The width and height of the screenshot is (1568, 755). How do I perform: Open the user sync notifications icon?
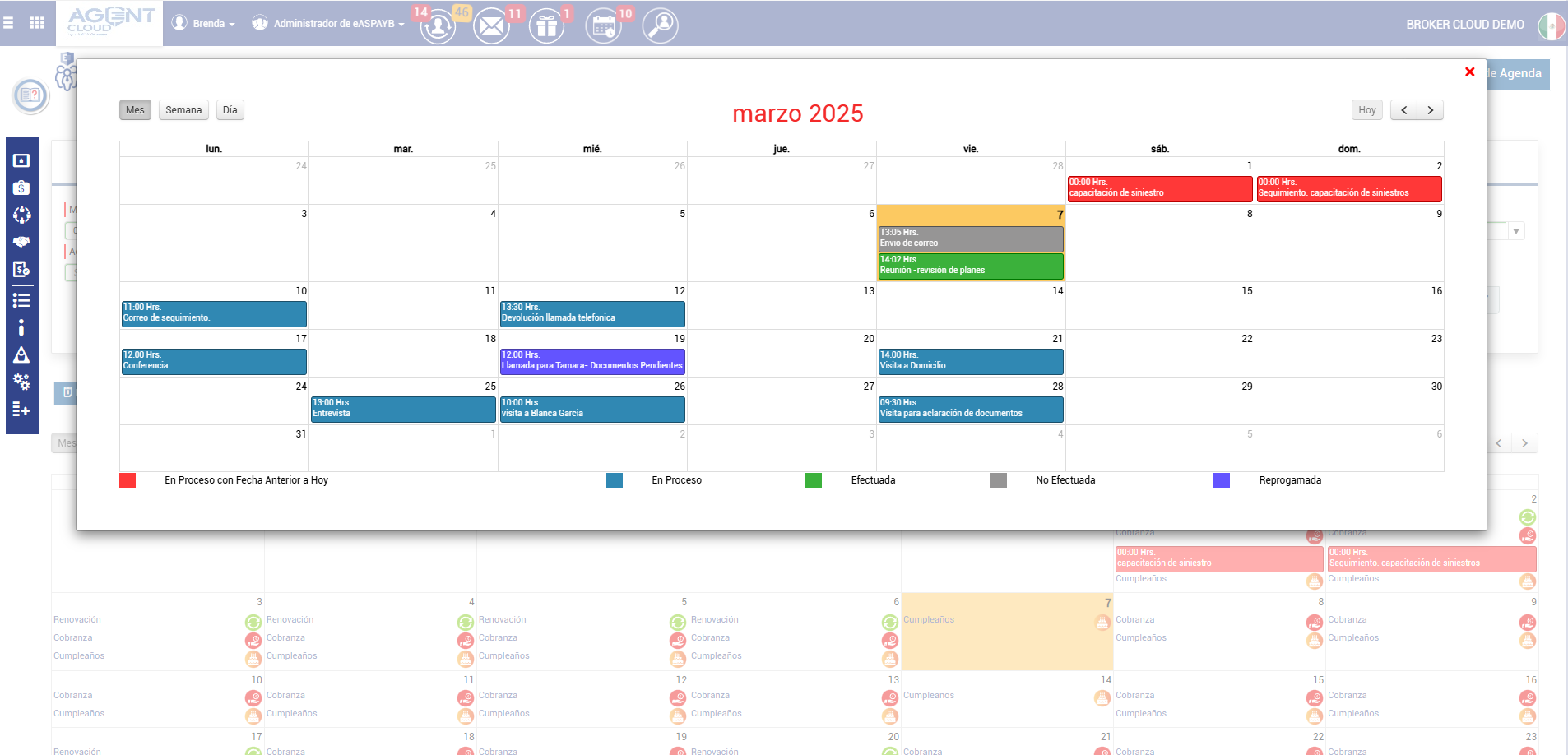tap(438, 25)
